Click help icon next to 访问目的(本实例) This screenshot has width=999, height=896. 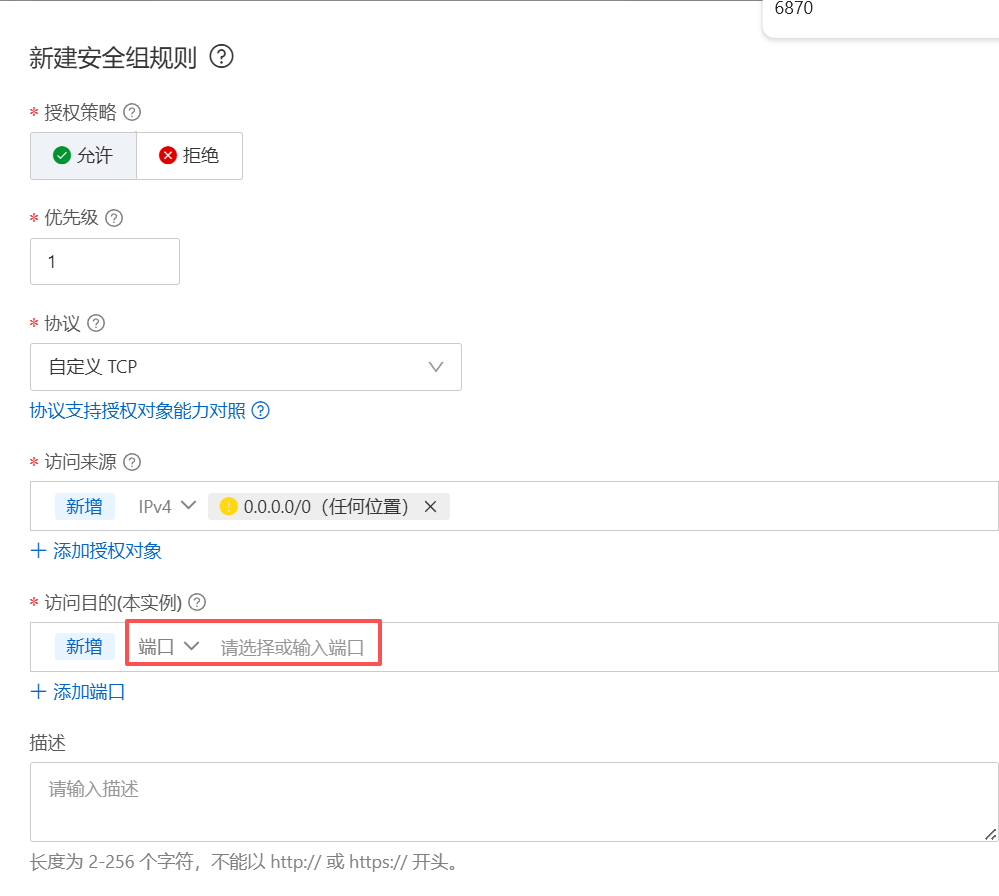point(197,602)
